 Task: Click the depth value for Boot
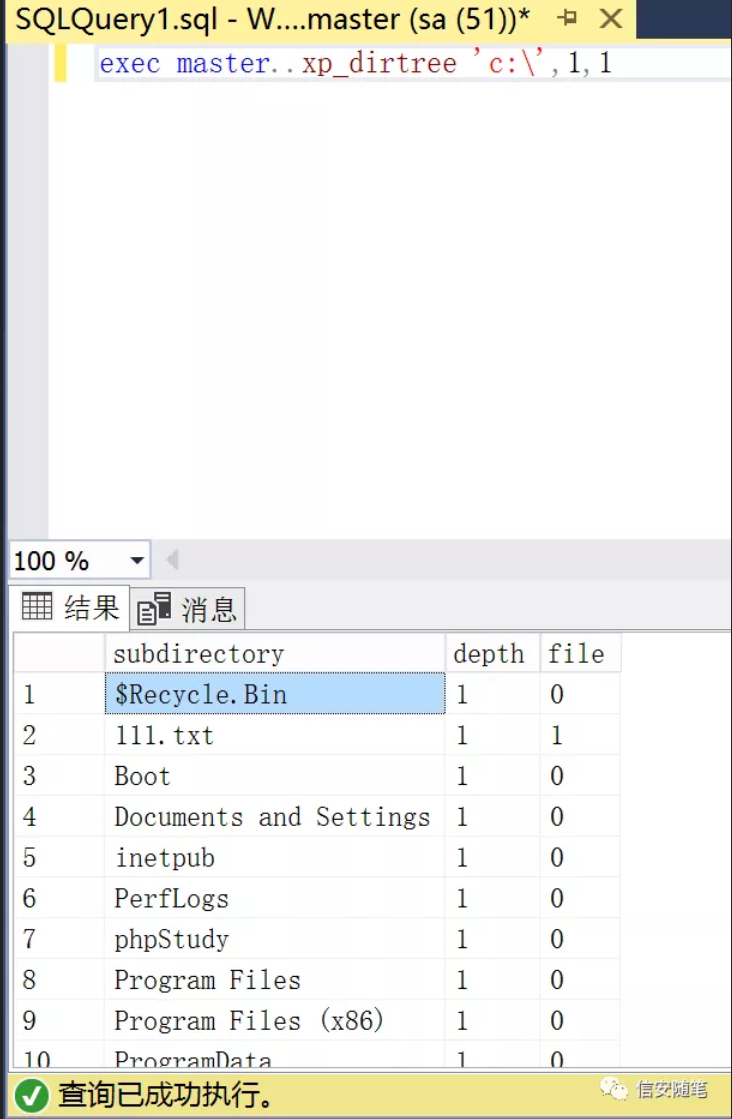point(492,776)
